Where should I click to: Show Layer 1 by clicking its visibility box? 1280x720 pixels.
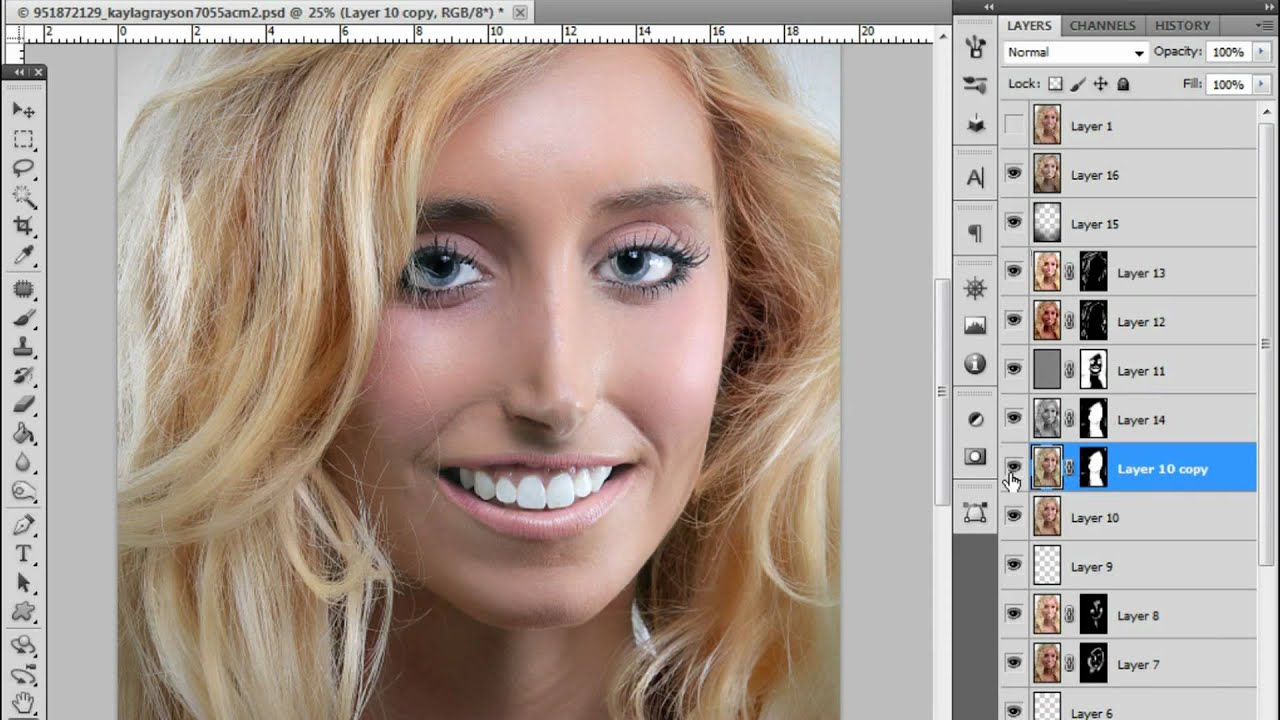1014,126
